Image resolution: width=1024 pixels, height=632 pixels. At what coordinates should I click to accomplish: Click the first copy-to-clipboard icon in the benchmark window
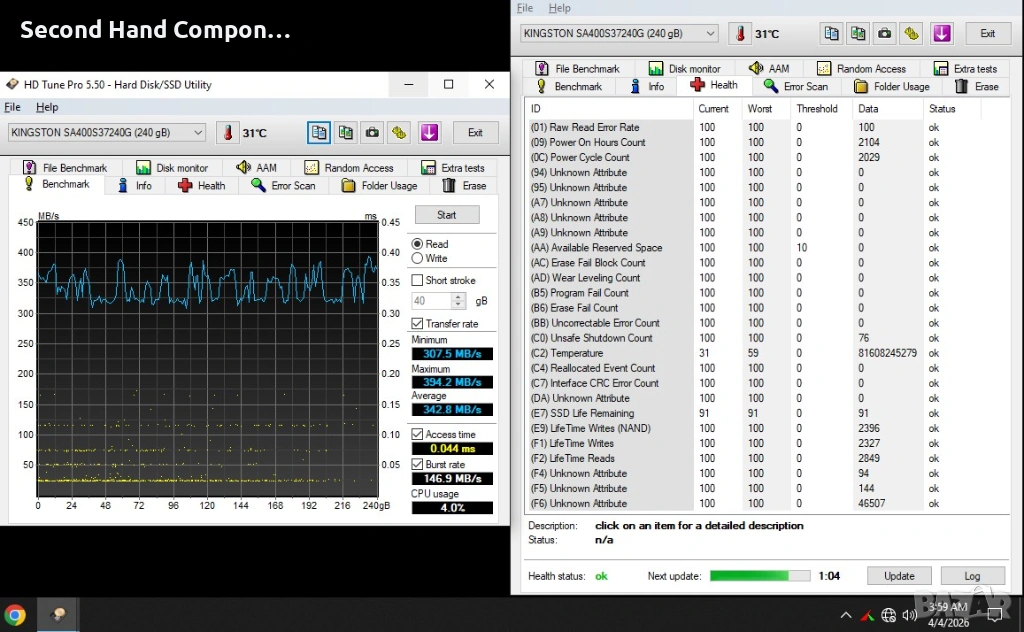[319, 133]
